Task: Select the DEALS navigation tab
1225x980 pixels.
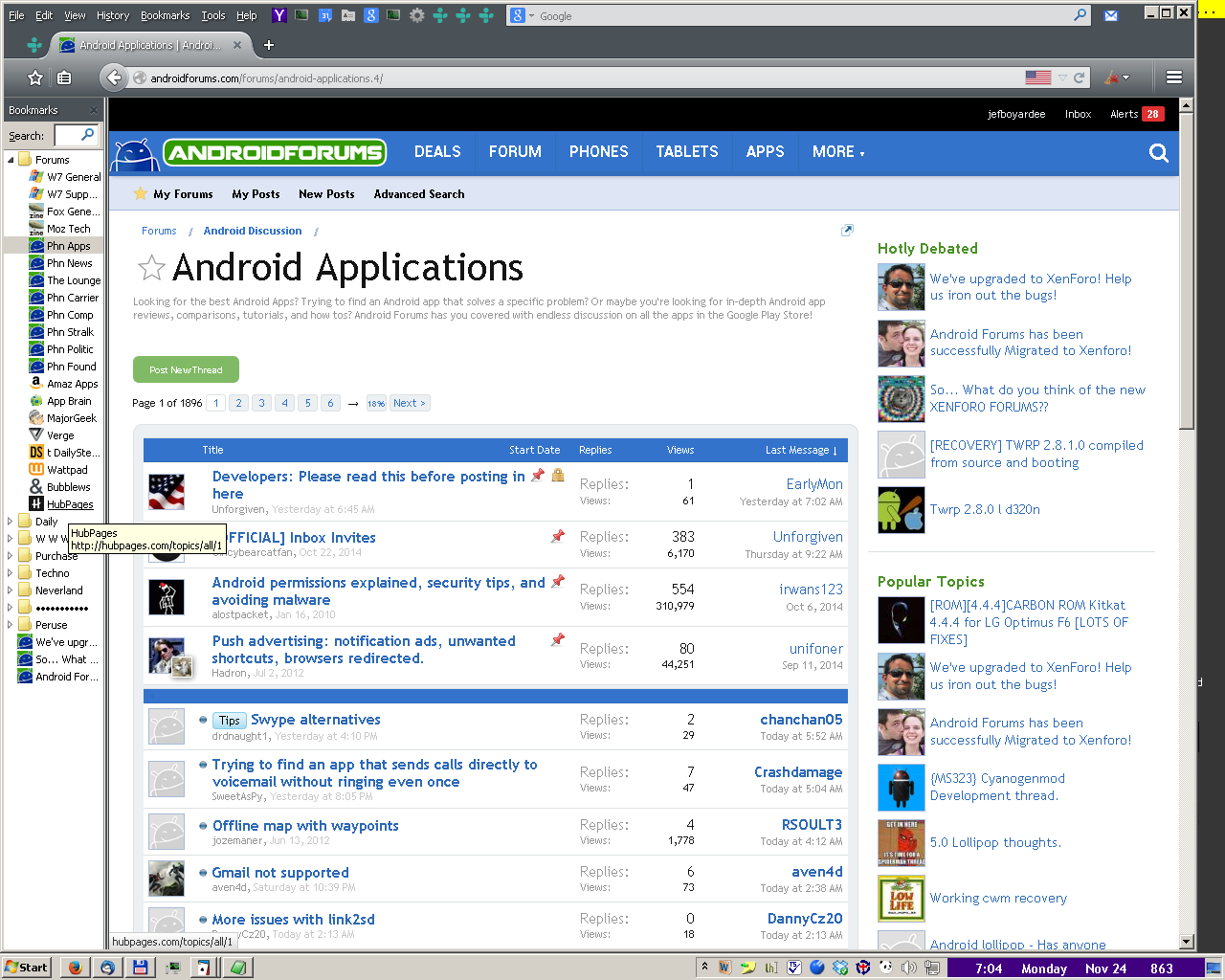Action: tap(437, 152)
